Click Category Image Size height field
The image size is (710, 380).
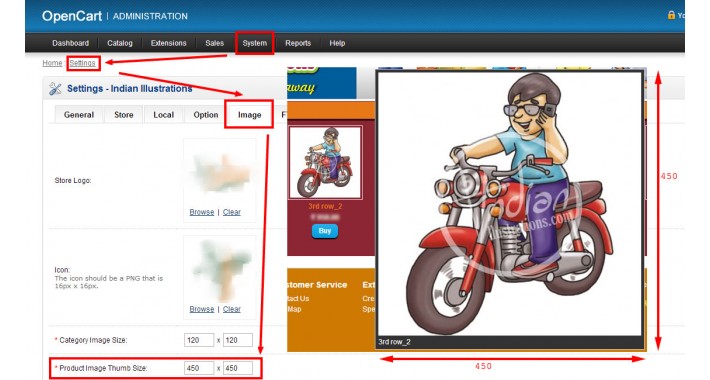click(238, 340)
